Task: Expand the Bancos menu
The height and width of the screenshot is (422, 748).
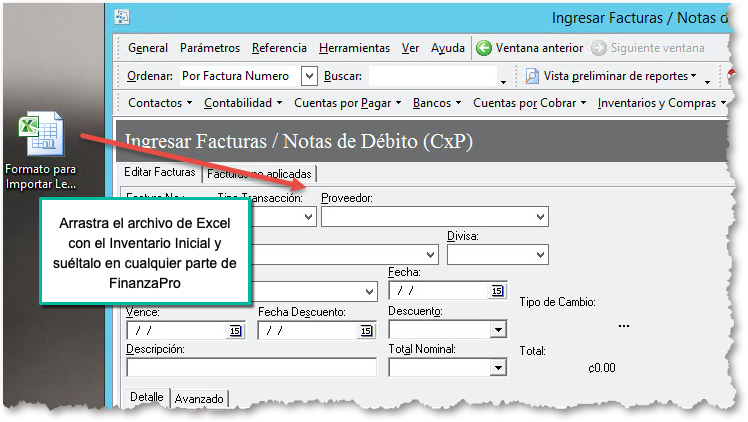Action: pyautogui.click(x=437, y=103)
